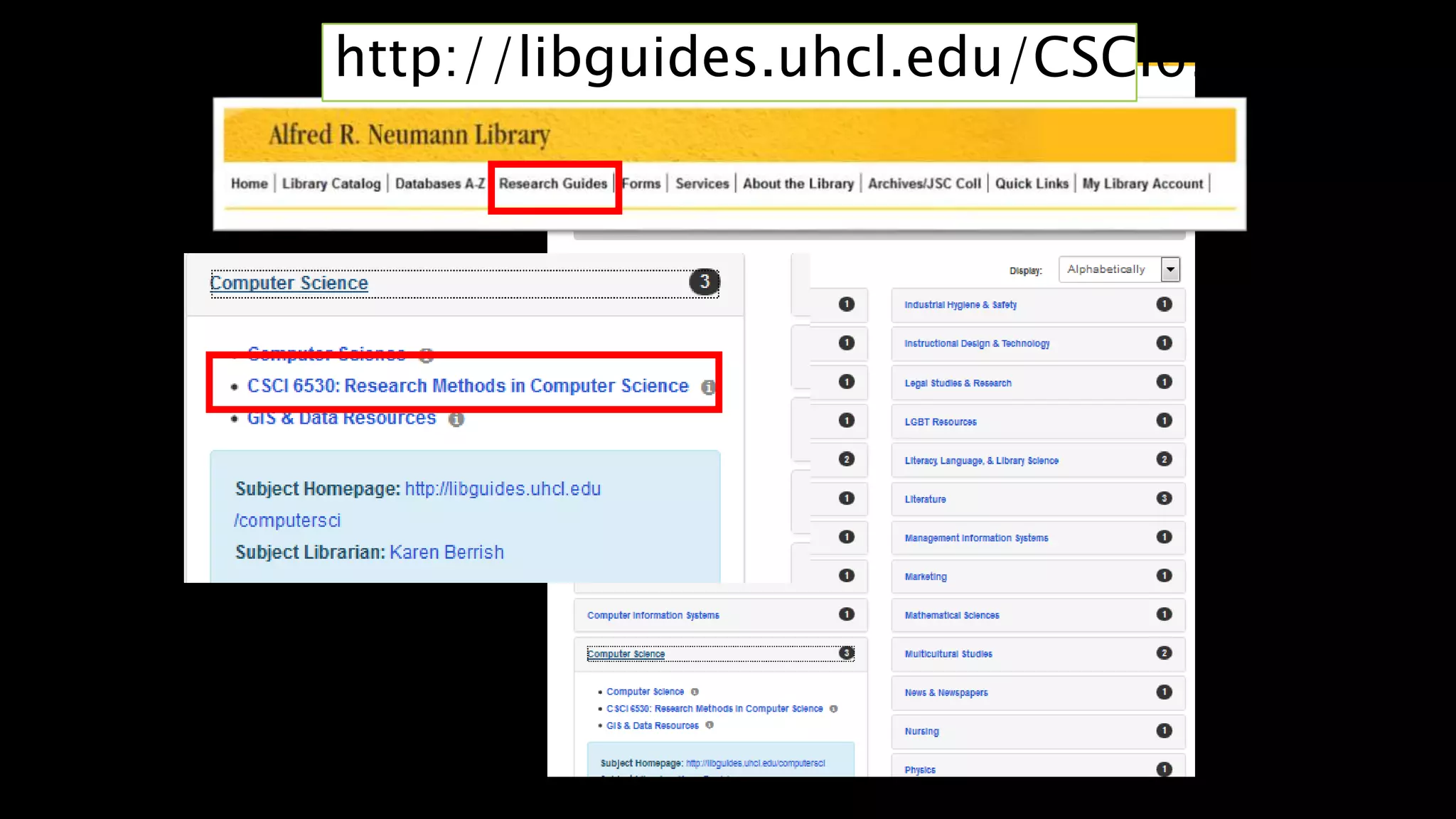Expand the Nursing subject
The width and height of the screenshot is (1456, 819).
[x=1038, y=732]
